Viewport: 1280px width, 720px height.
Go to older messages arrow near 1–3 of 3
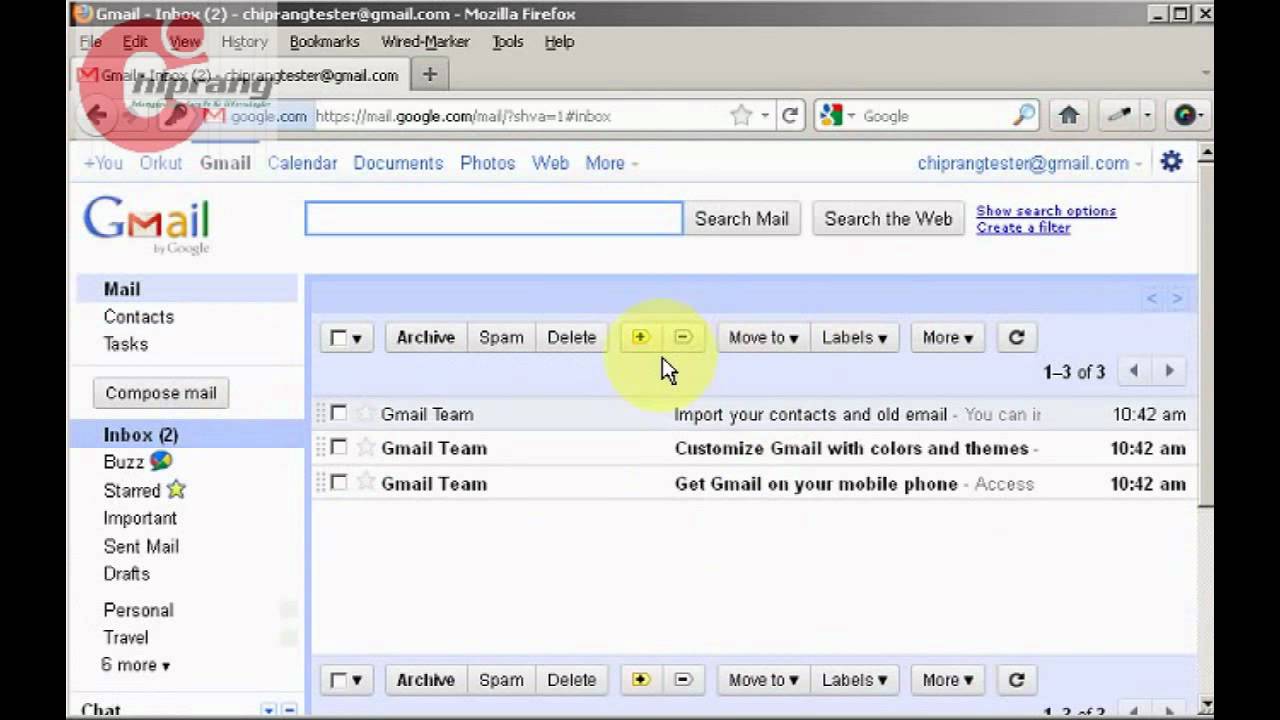(1169, 371)
